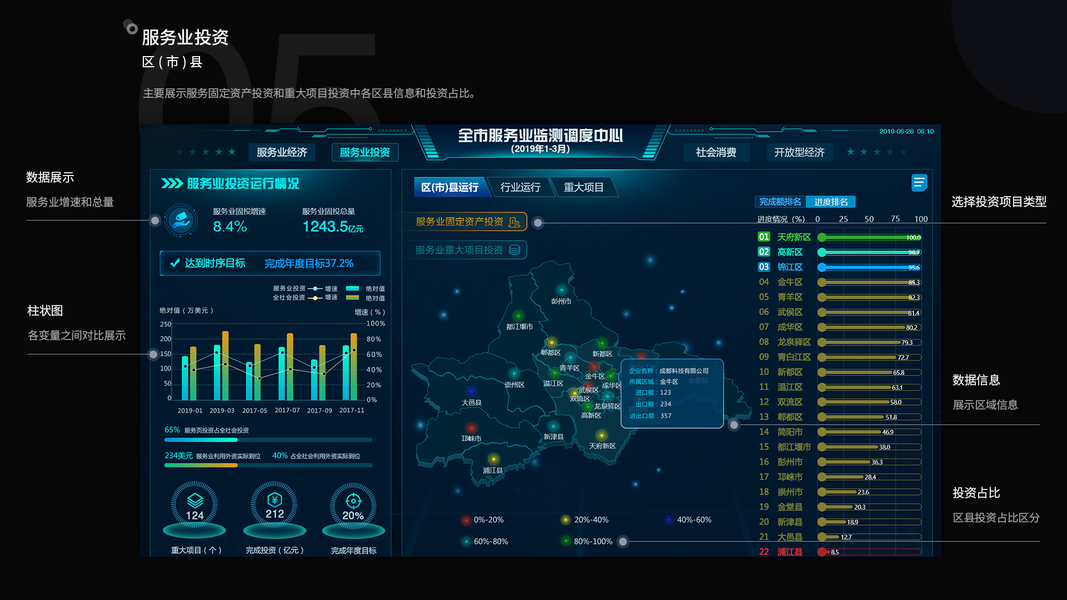Viewport: 1067px width, 600px height.
Task: Click the teal 龙泉驿区 map marker
Action: (607, 396)
